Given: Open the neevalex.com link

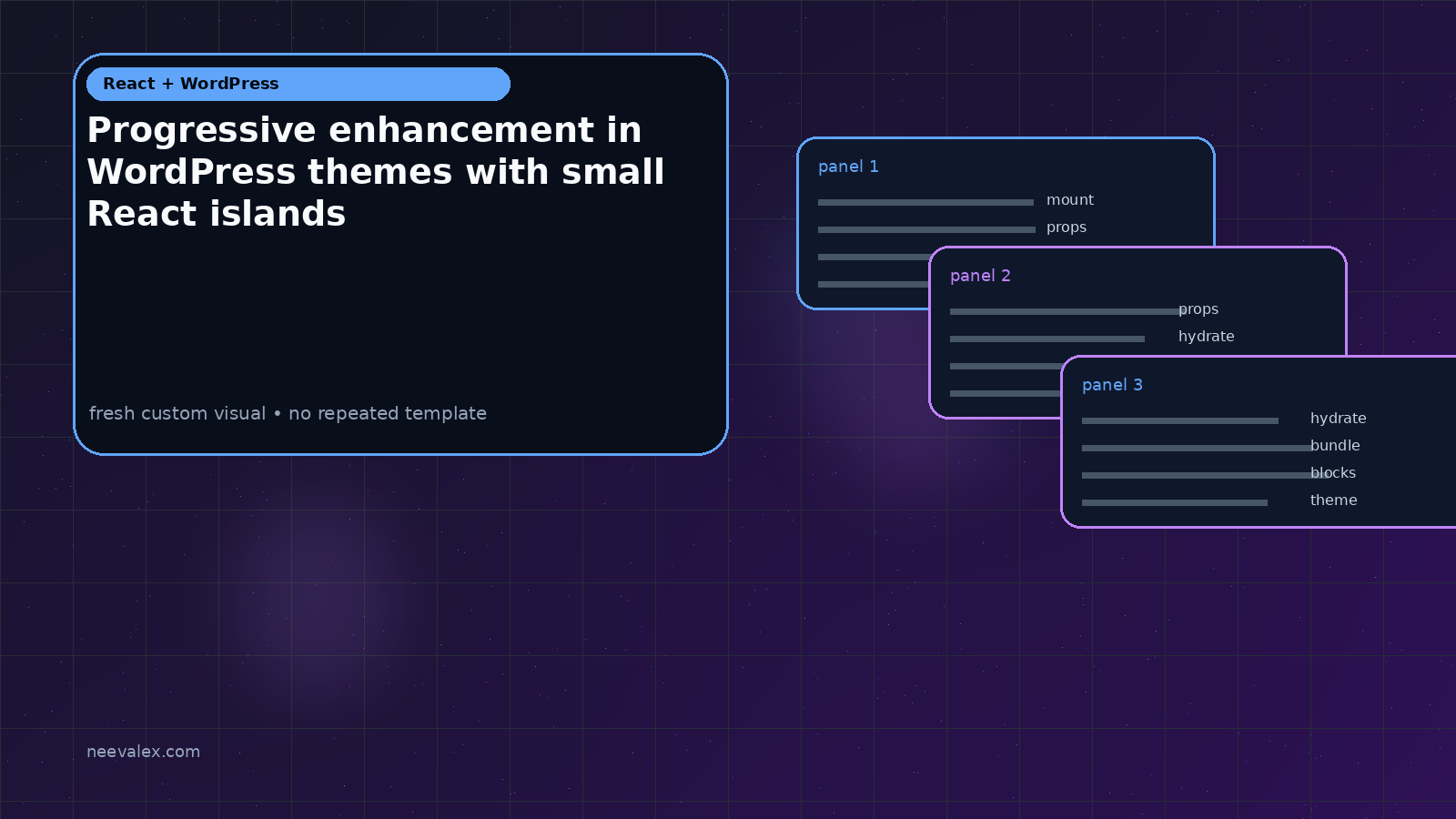Looking at the screenshot, I should 143,752.
